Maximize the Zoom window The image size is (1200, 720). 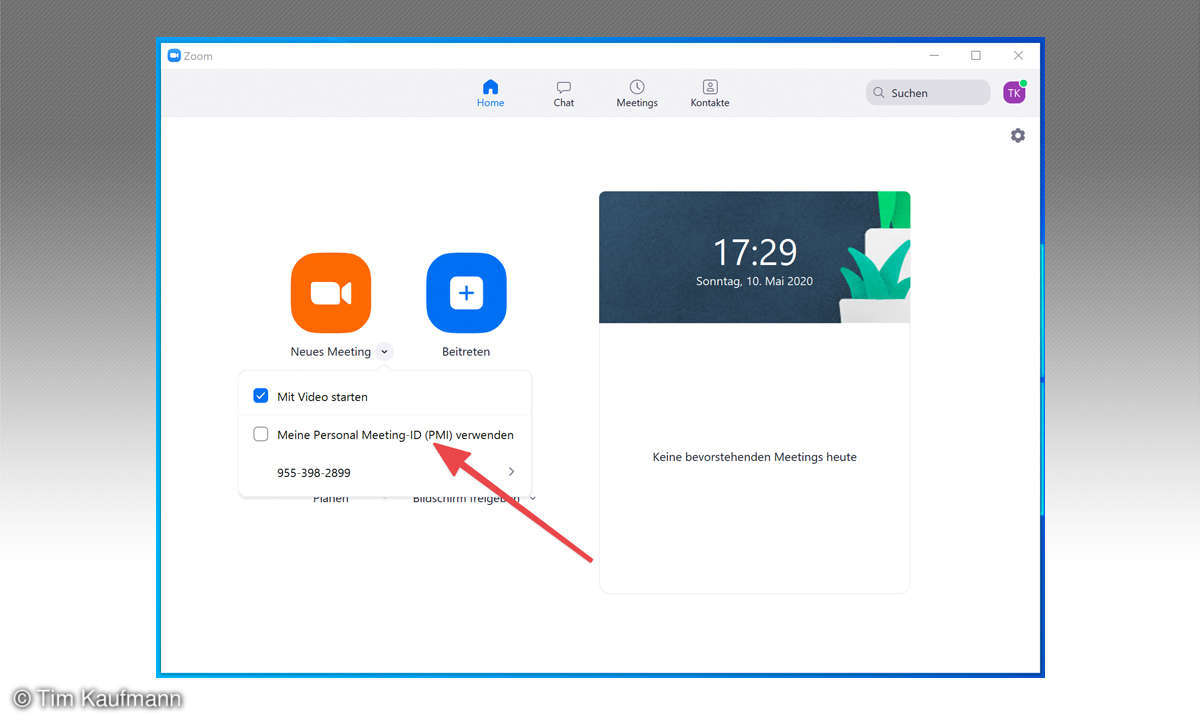(976, 56)
